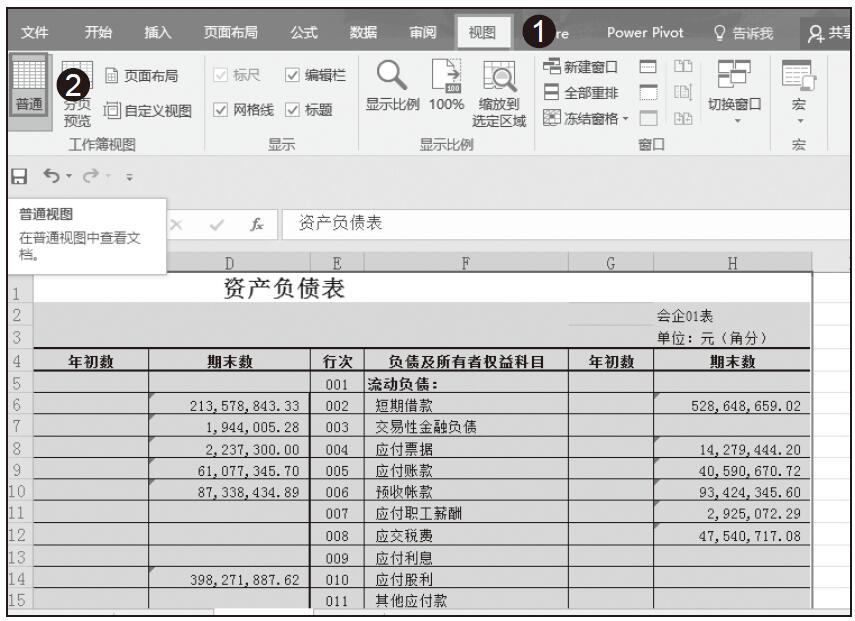Click cell containing 528,648,659.02

(732, 405)
